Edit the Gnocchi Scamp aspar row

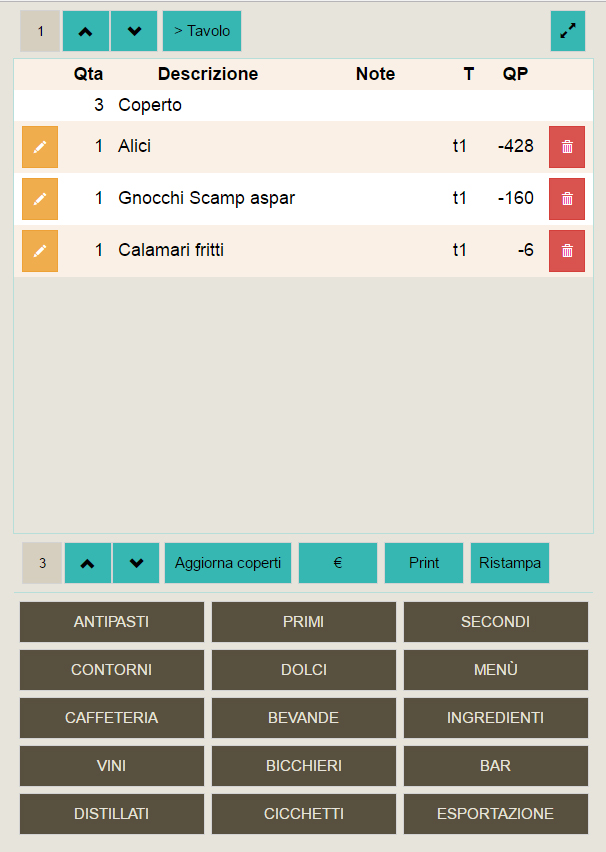tap(40, 199)
